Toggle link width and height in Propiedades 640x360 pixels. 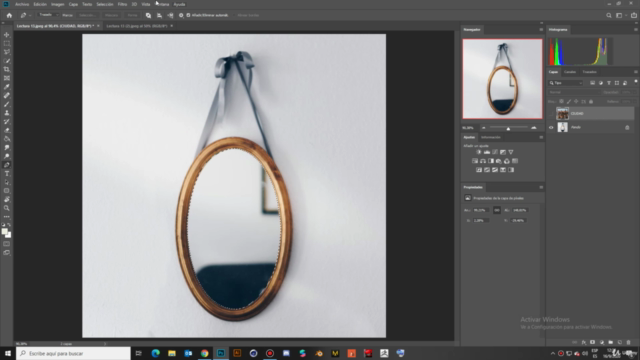click(x=497, y=210)
